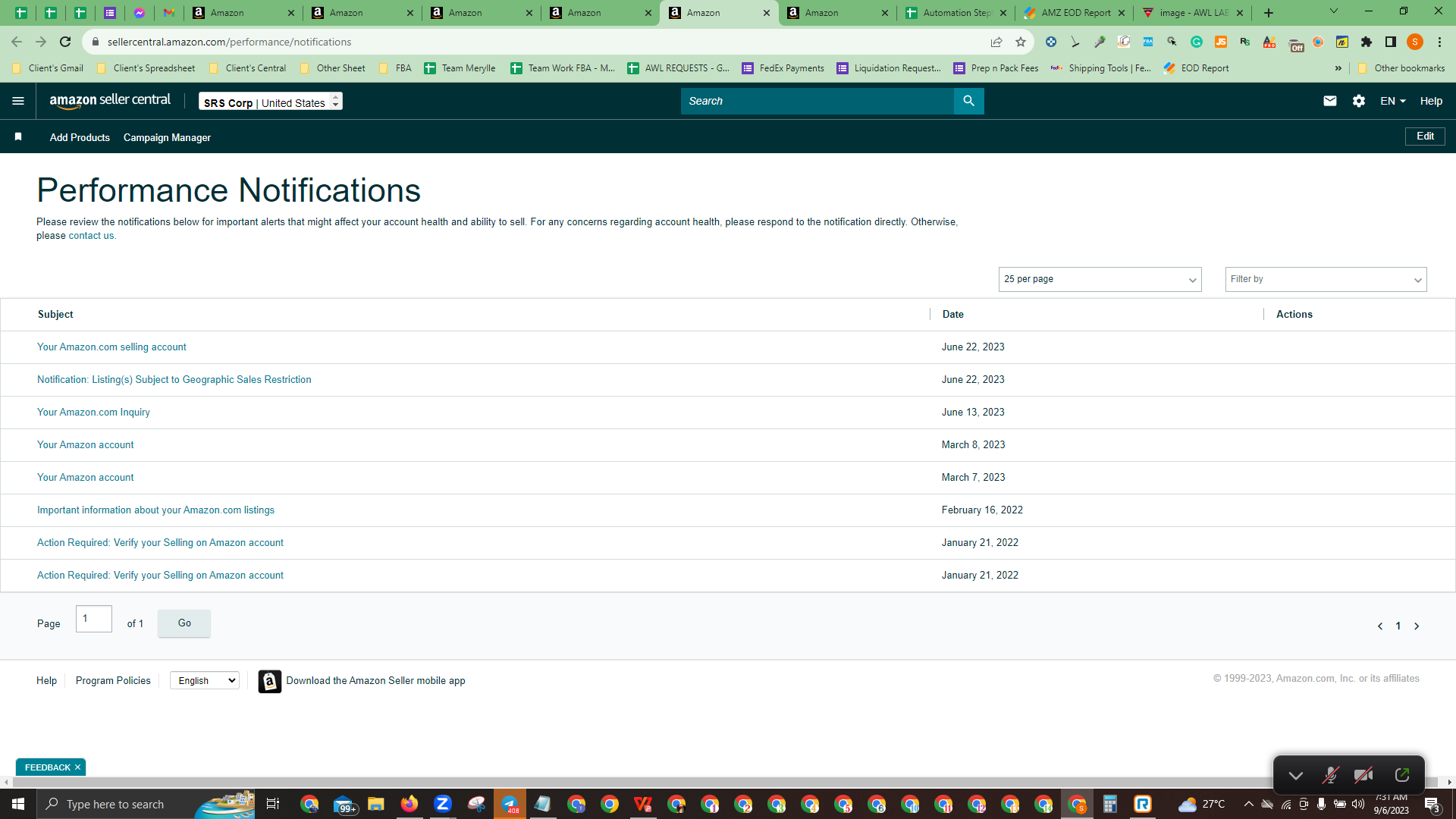Open the March 8, 2023 Amazon account notification
Image resolution: width=1456 pixels, height=819 pixels.
[x=85, y=445]
